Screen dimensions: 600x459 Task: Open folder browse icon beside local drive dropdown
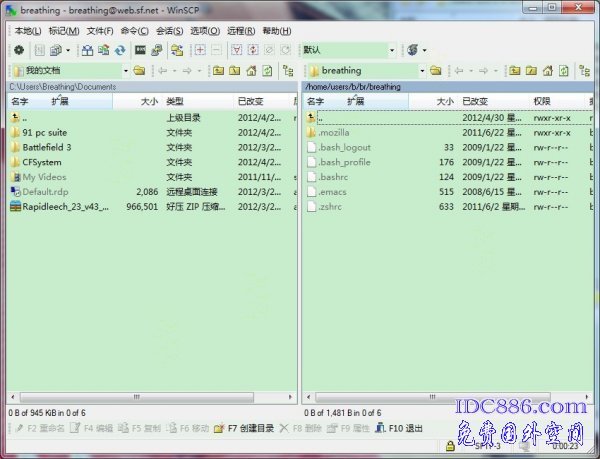point(140,71)
